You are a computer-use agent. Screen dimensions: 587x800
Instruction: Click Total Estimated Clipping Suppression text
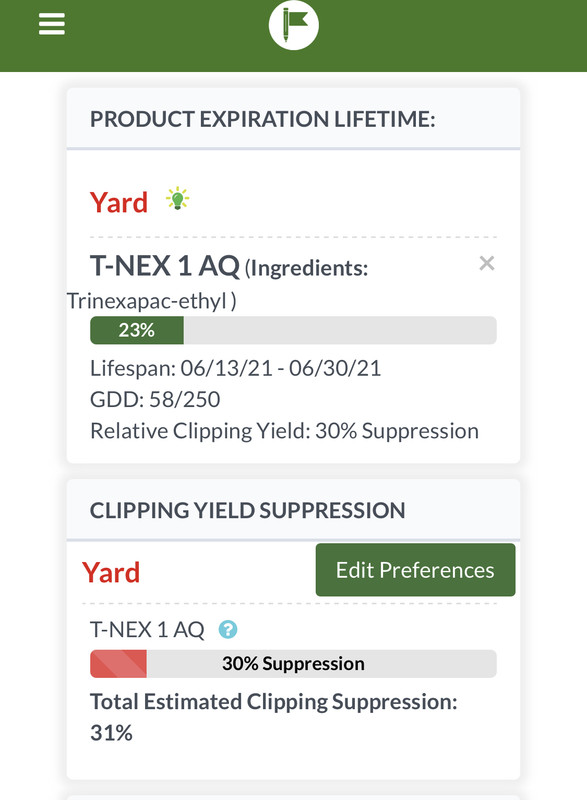(x=273, y=717)
